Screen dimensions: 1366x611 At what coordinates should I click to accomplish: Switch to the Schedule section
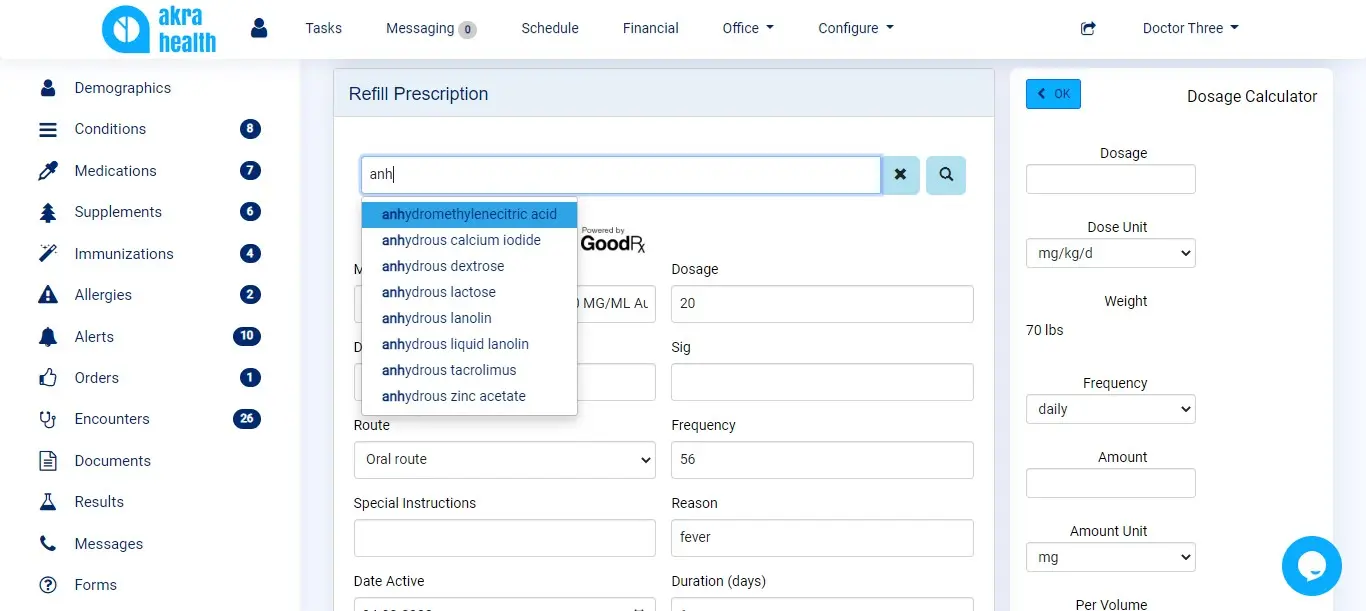point(549,28)
